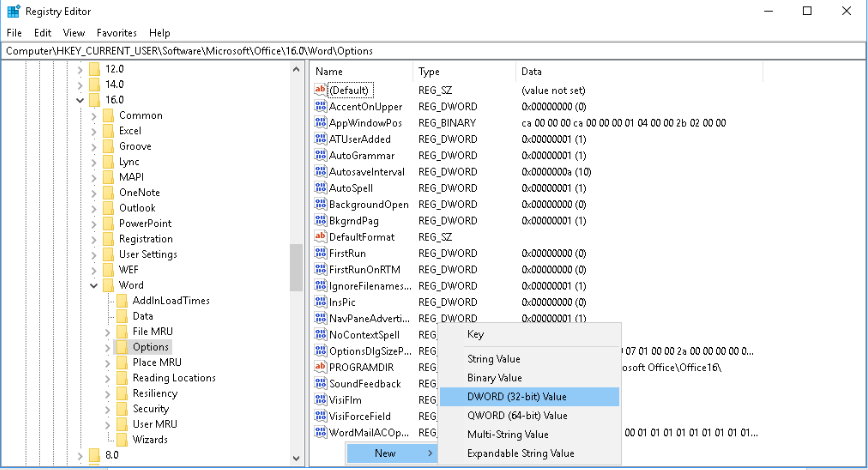868x470 pixels.
Task: Expand the 8.0 tree node
Action: click(x=80, y=456)
